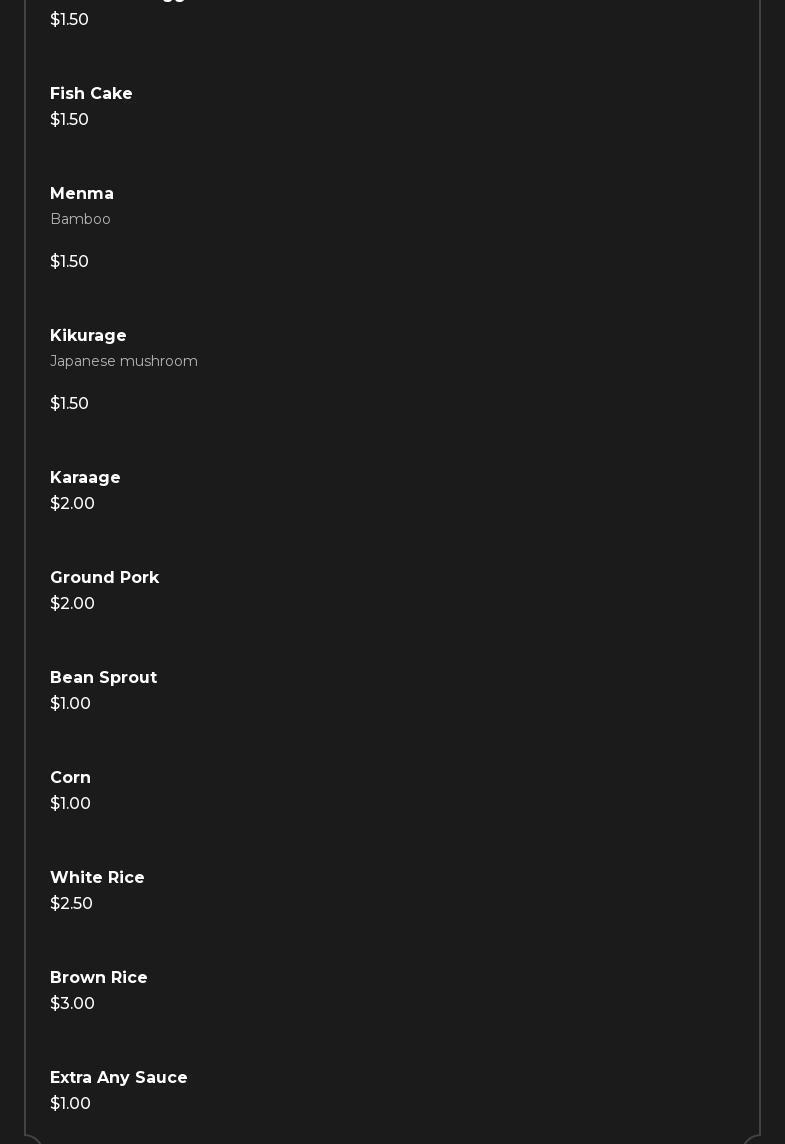Image resolution: width=785 pixels, height=1144 pixels.
Task: Click the Menma item title
Action: point(82,194)
